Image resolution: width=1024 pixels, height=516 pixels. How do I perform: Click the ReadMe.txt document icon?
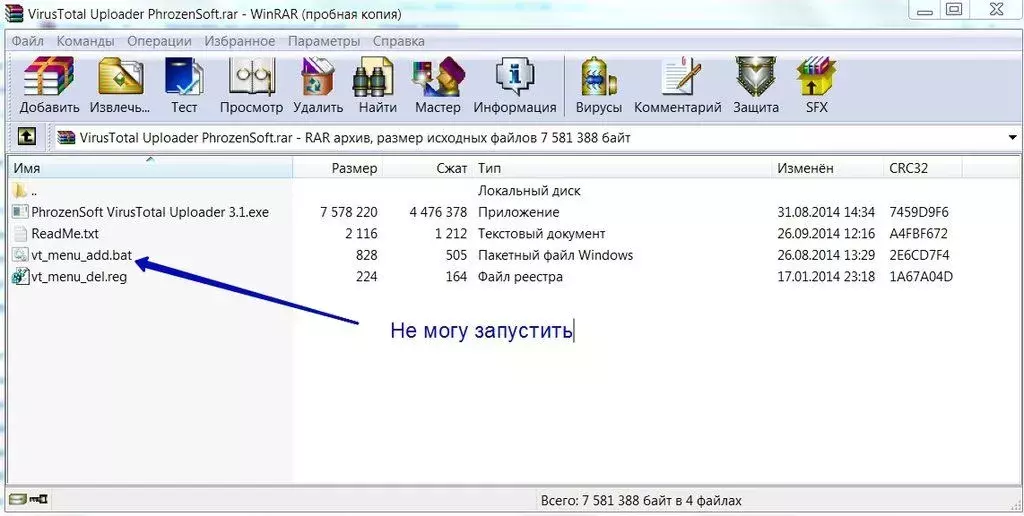[x=21, y=234]
